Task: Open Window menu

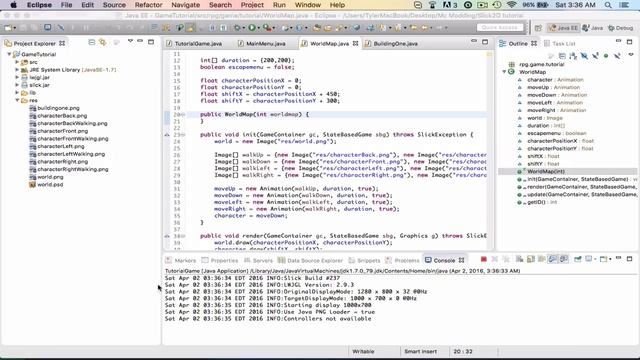Action: pyautogui.click(x=307, y=5)
